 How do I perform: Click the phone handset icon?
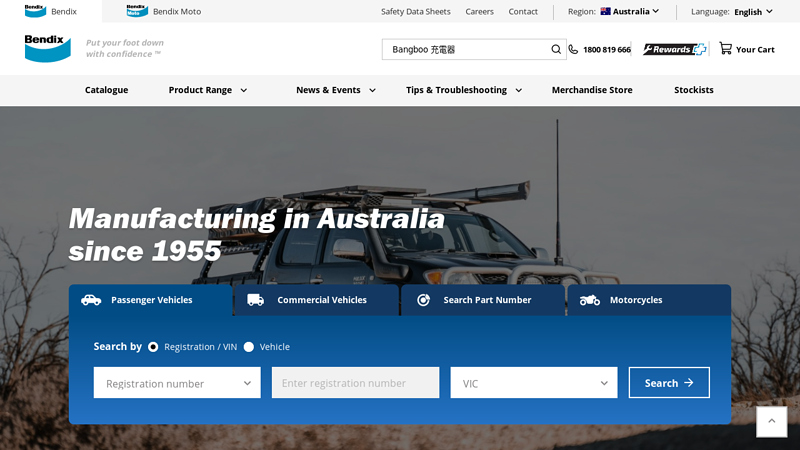pyautogui.click(x=573, y=49)
